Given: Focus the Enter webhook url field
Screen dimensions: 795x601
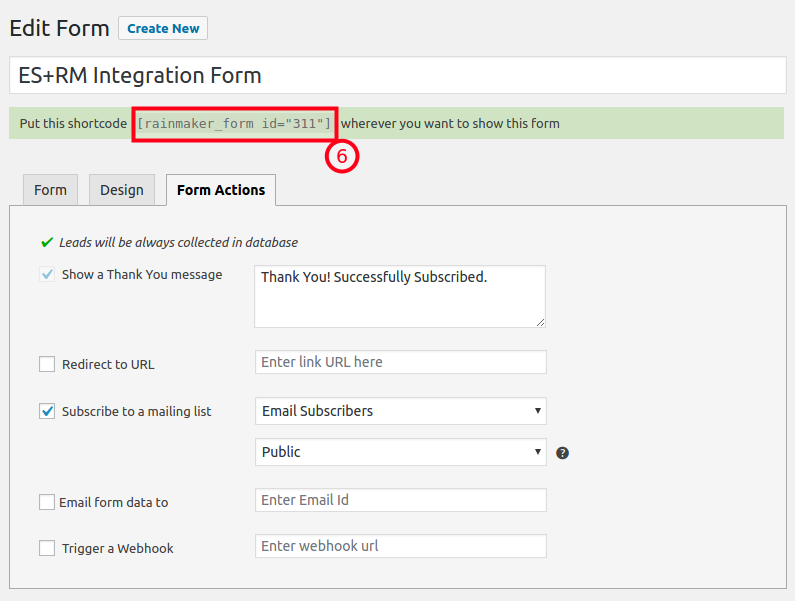Looking at the screenshot, I should click(400, 546).
